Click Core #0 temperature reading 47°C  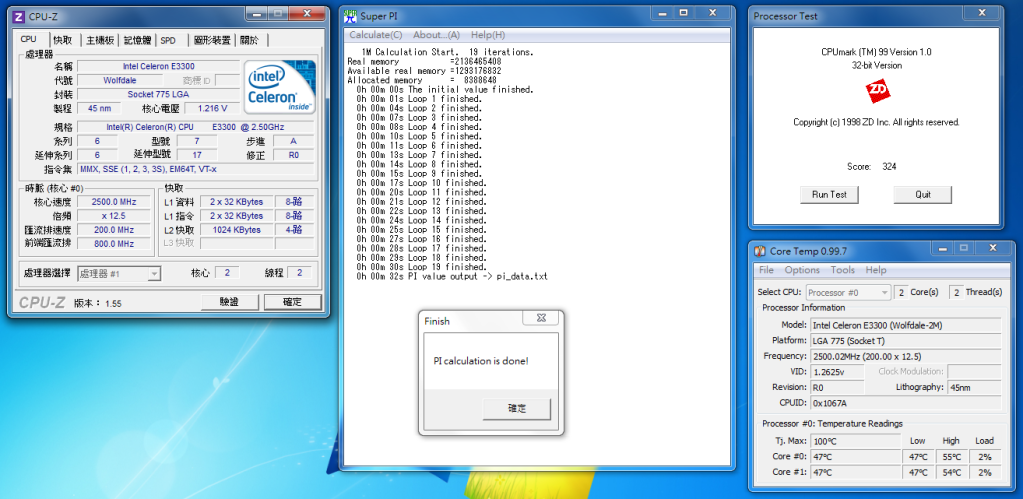click(855, 456)
